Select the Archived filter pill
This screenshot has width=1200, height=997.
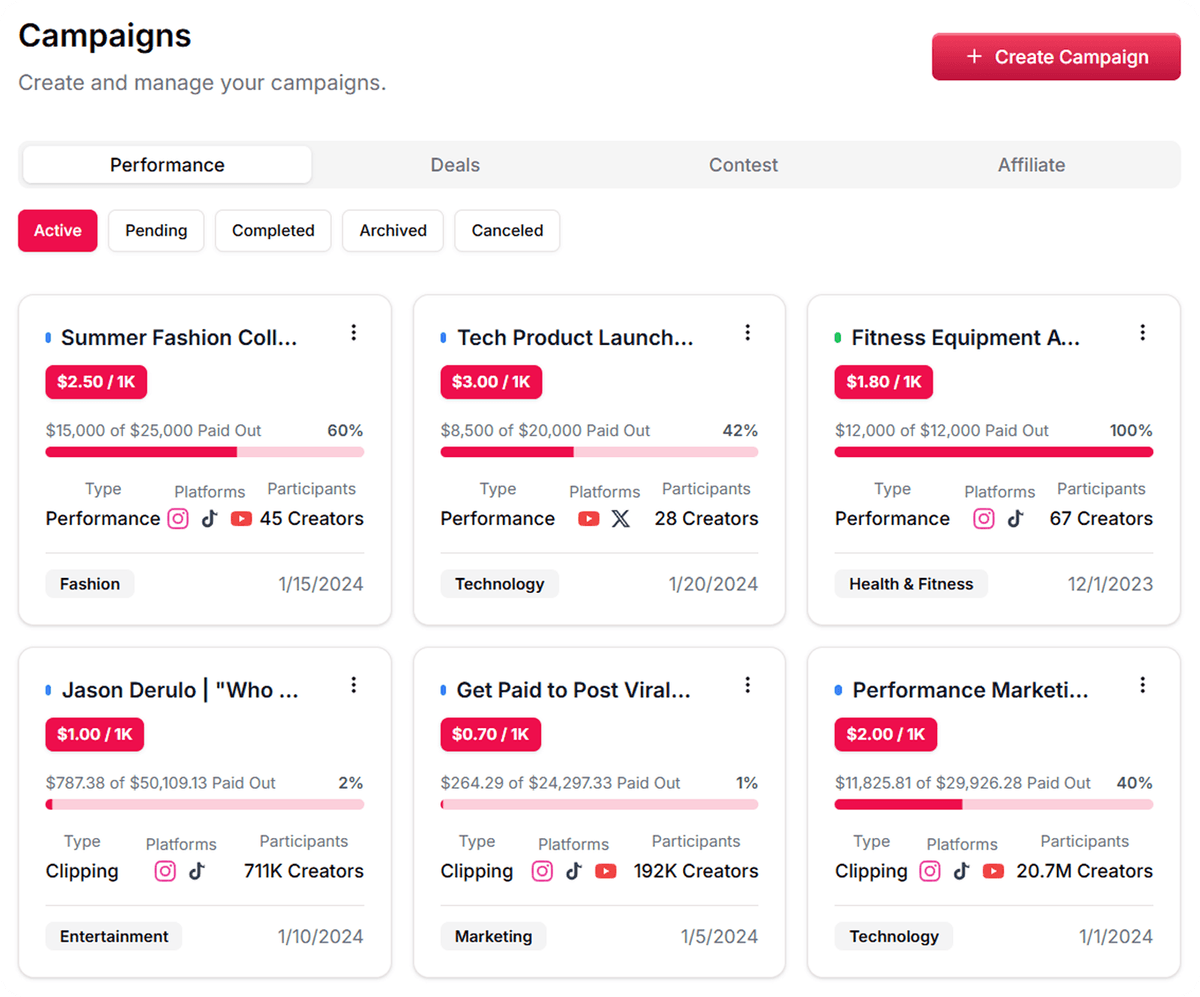(x=392, y=230)
